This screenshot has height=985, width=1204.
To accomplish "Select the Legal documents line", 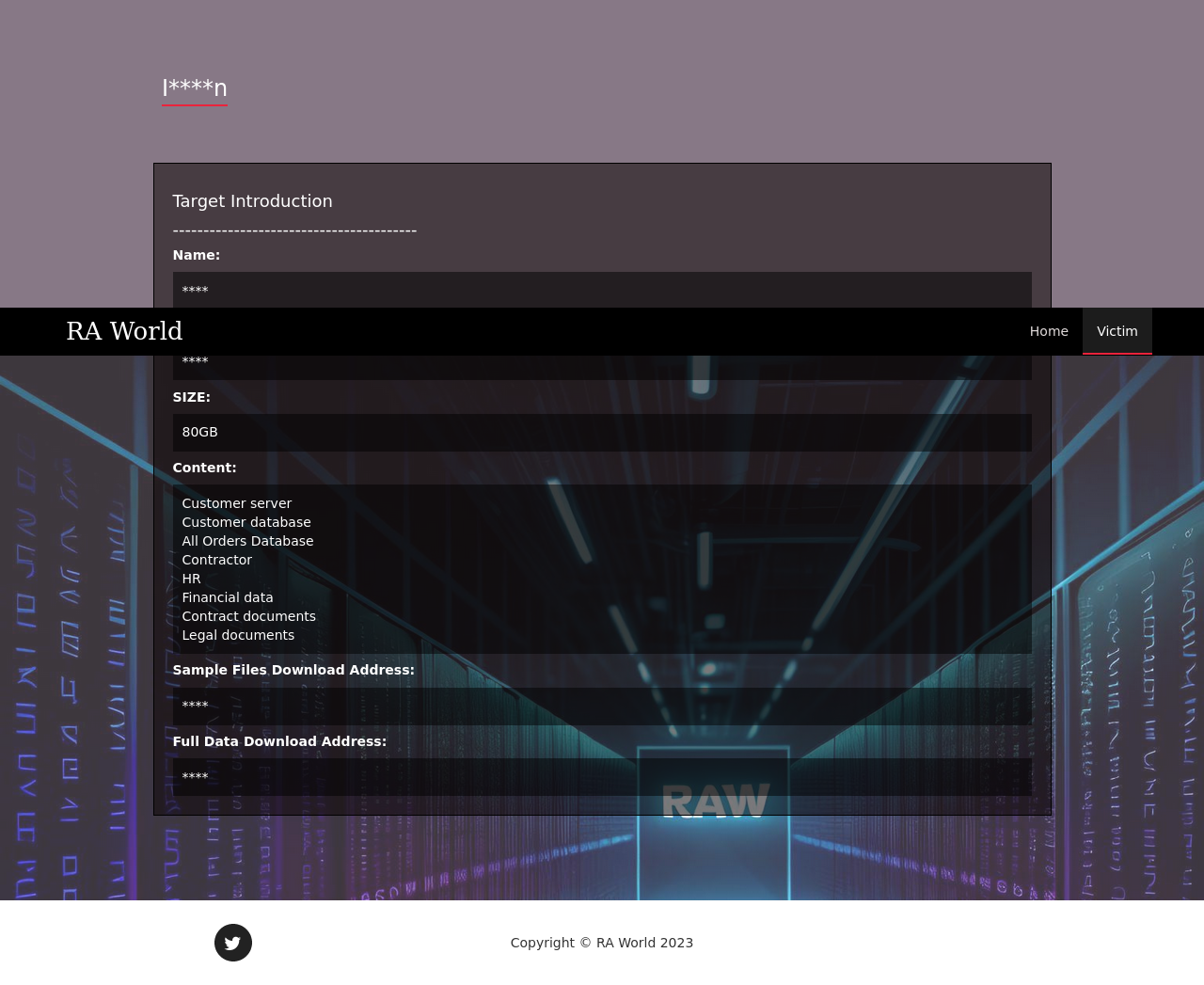I will coord(238,635).
